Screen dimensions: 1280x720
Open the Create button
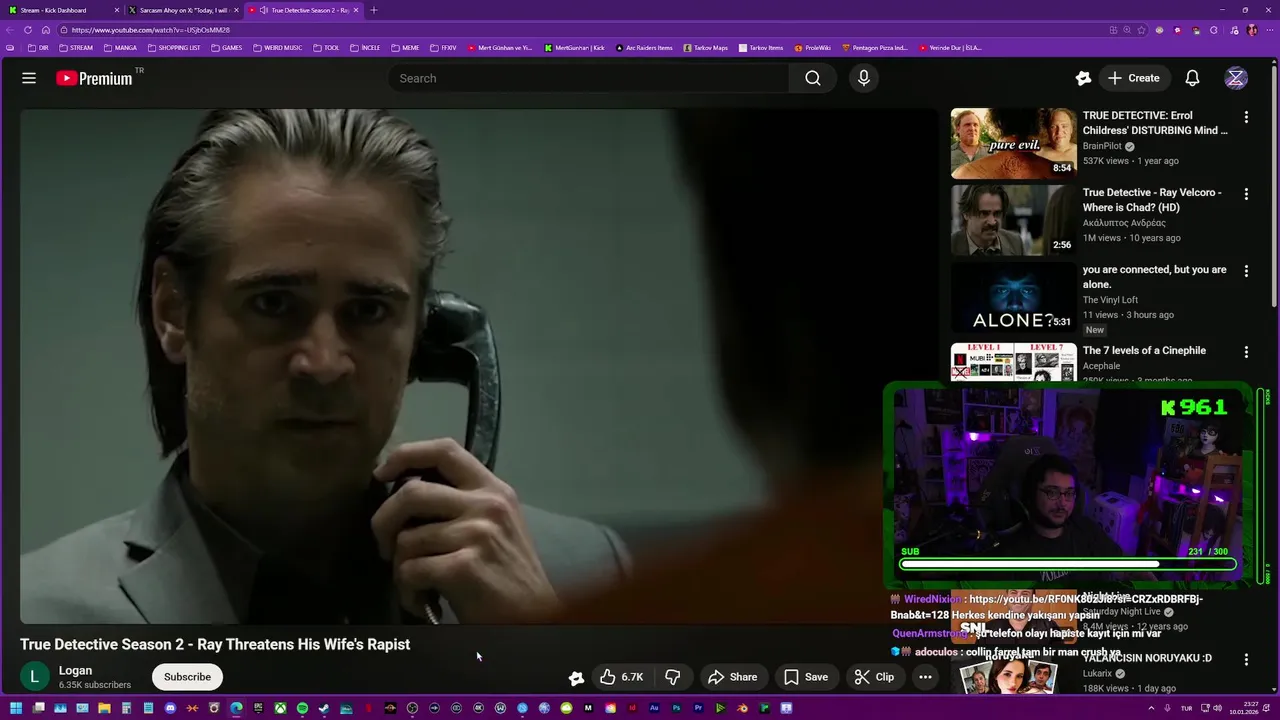point(1134,78)
